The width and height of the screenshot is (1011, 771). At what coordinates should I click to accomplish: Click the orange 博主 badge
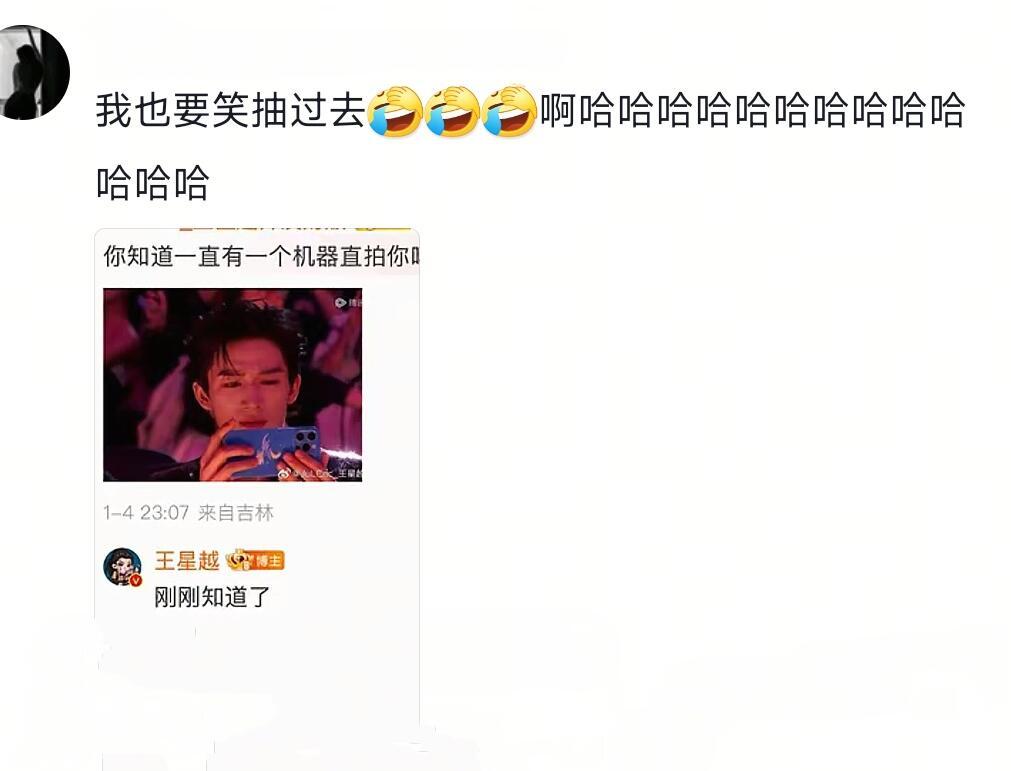[x=268, y=561]
